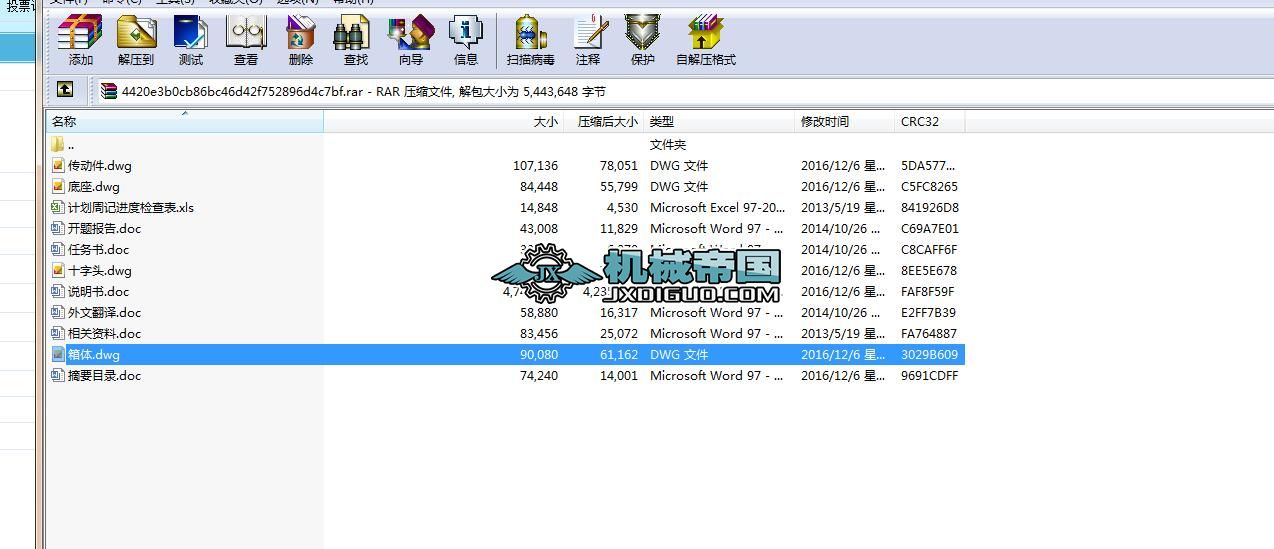Screen dimensions: 1274x549
Task: Launch the 向导 (Wizard) toolbar icon
Action: click(x=411, y=35)
